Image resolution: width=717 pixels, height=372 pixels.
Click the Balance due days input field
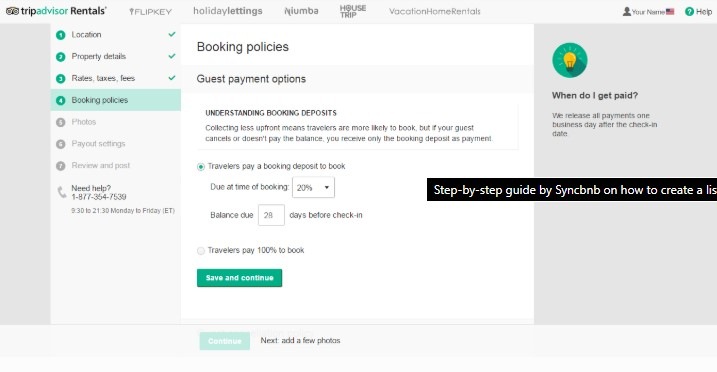[x=271, y=215]
